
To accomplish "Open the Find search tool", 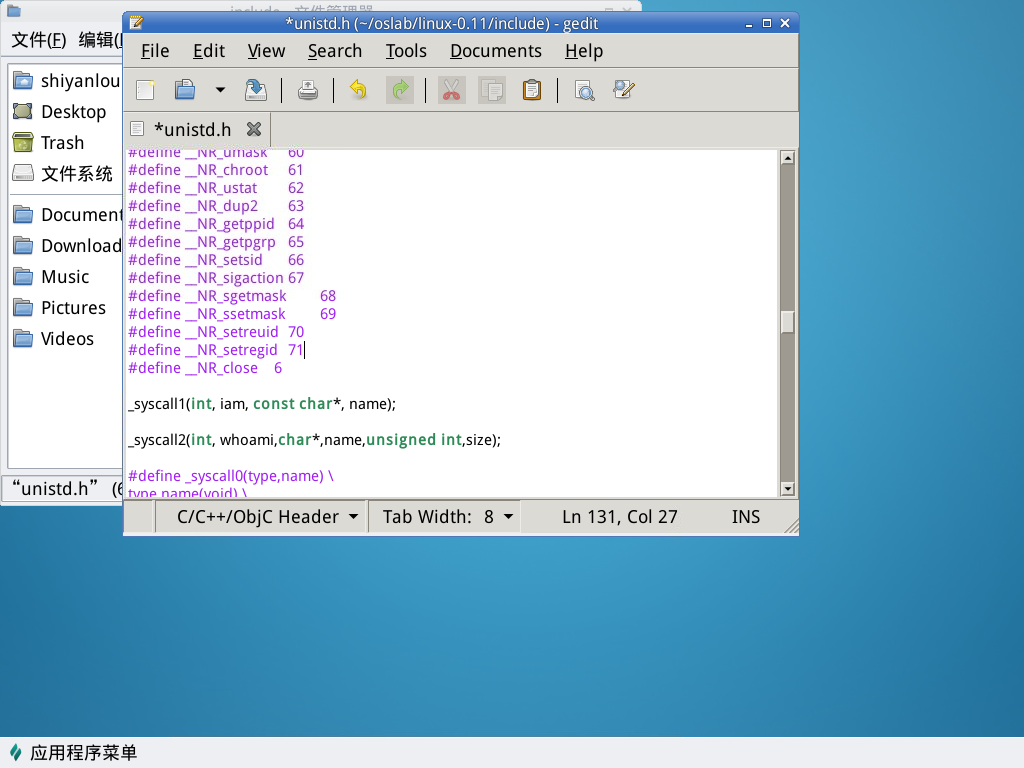I will tap(585, 90).
